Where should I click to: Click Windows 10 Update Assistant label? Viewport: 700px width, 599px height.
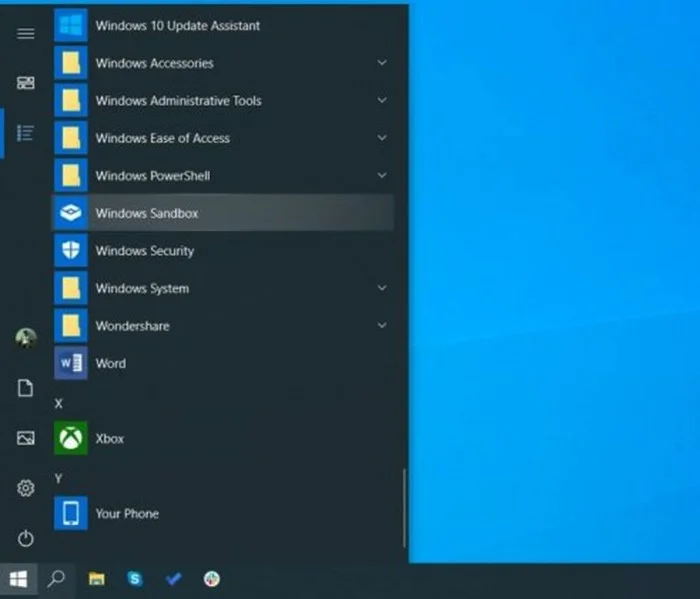click(178, 26)
